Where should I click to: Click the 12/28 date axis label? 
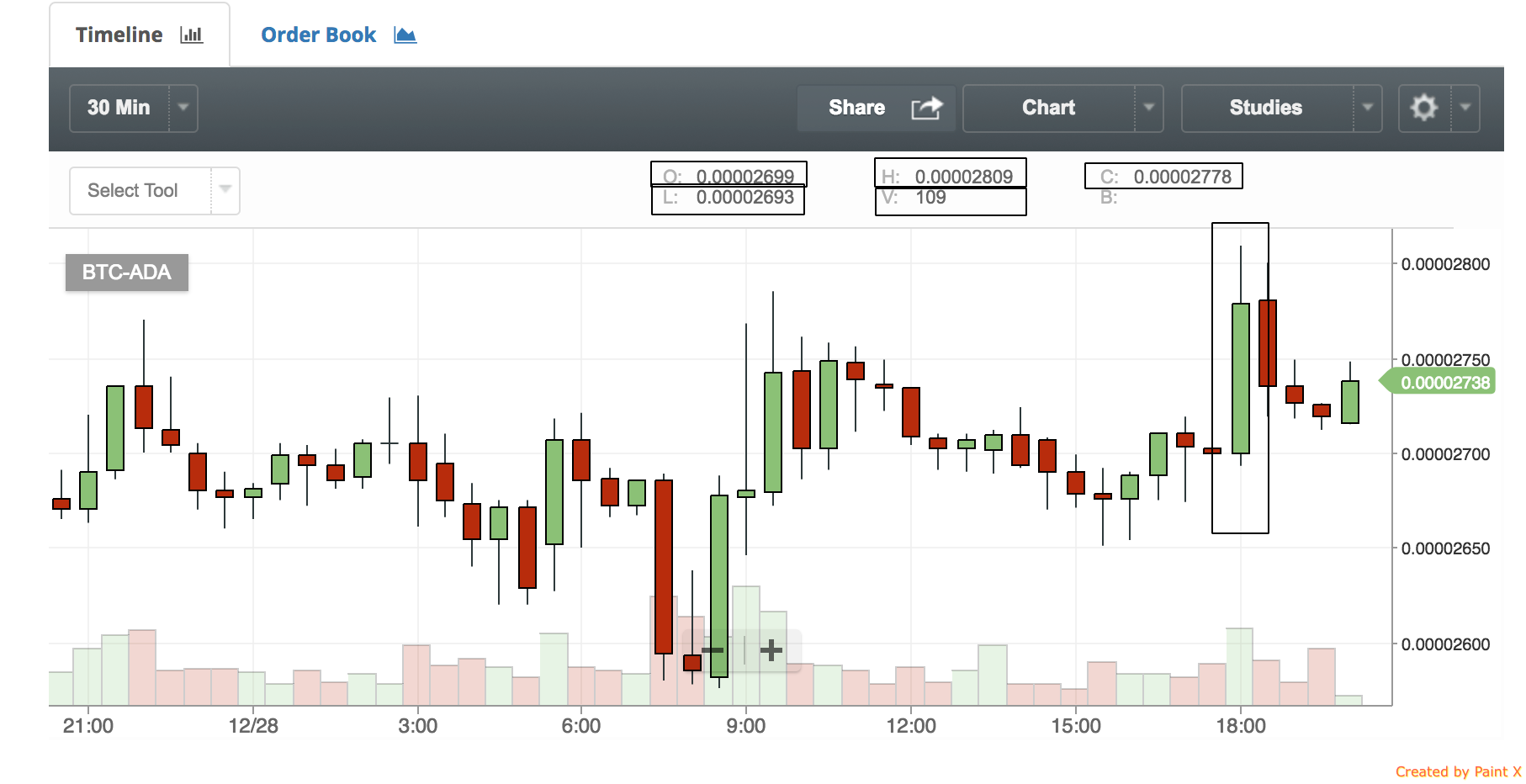pyautogui.click(x=253, y=726)
